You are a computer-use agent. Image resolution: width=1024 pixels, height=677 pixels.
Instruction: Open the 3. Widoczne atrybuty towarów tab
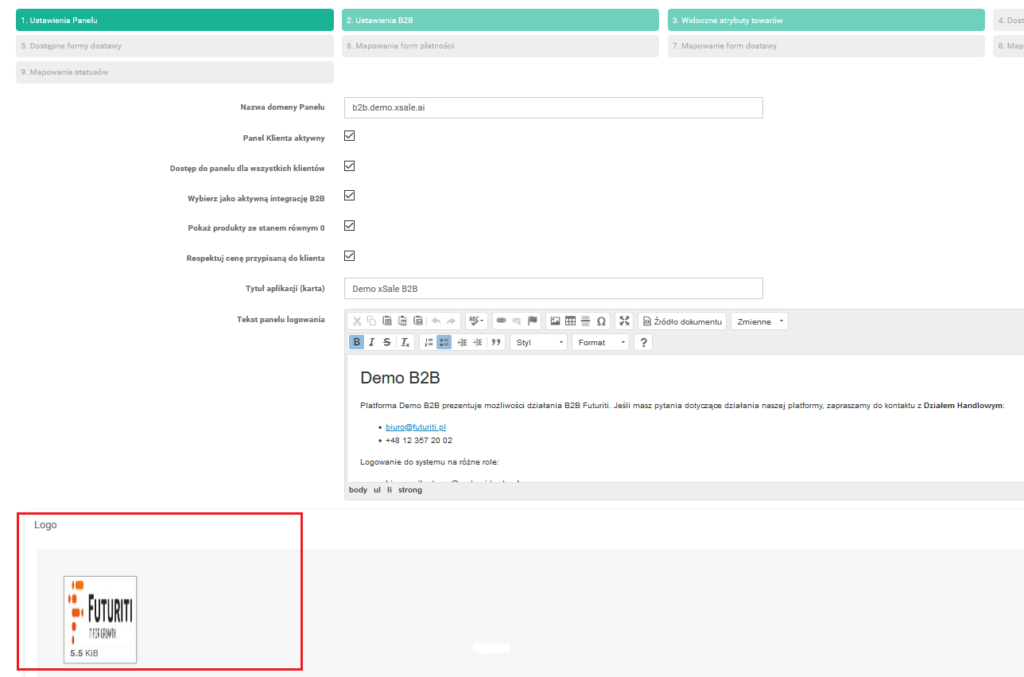(x=826, y=20)
